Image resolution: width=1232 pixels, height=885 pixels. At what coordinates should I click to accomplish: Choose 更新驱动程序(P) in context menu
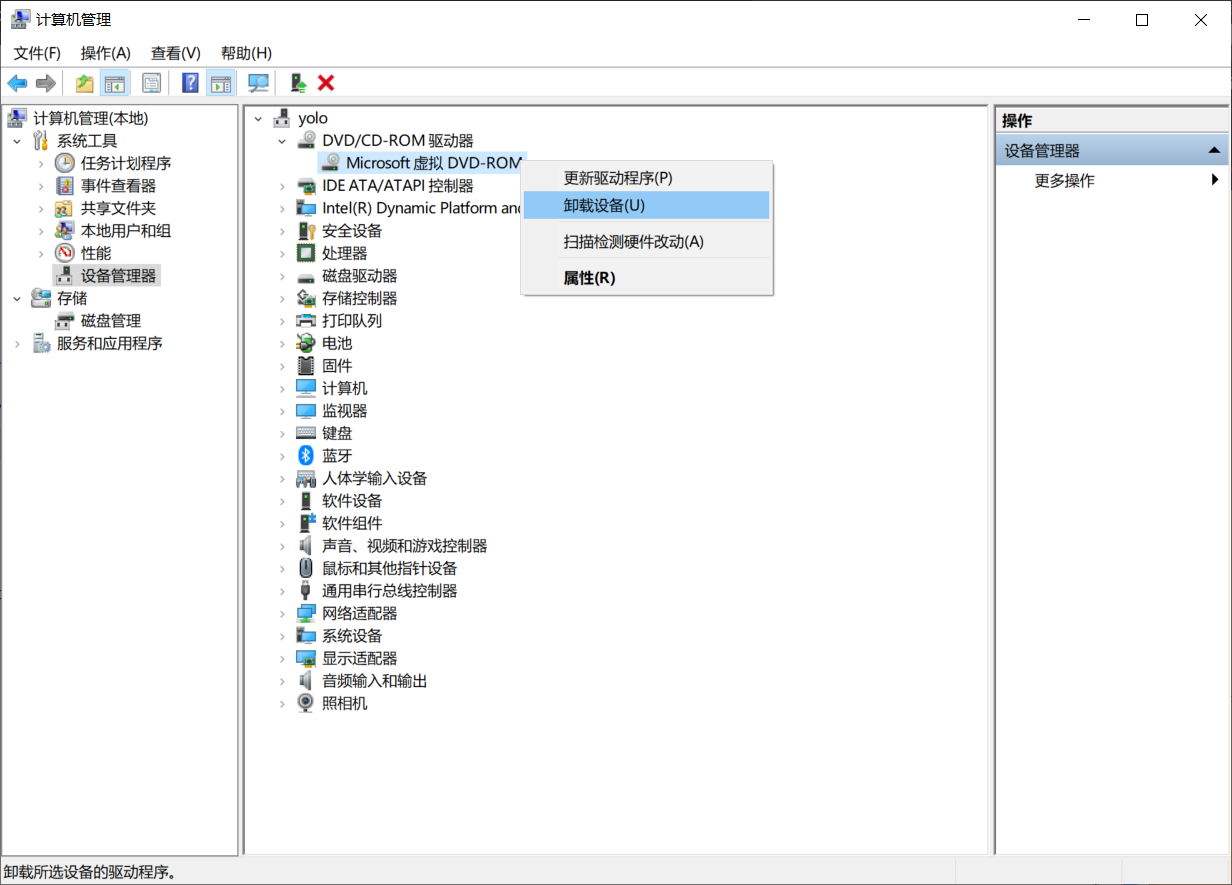tap(646, 178)
